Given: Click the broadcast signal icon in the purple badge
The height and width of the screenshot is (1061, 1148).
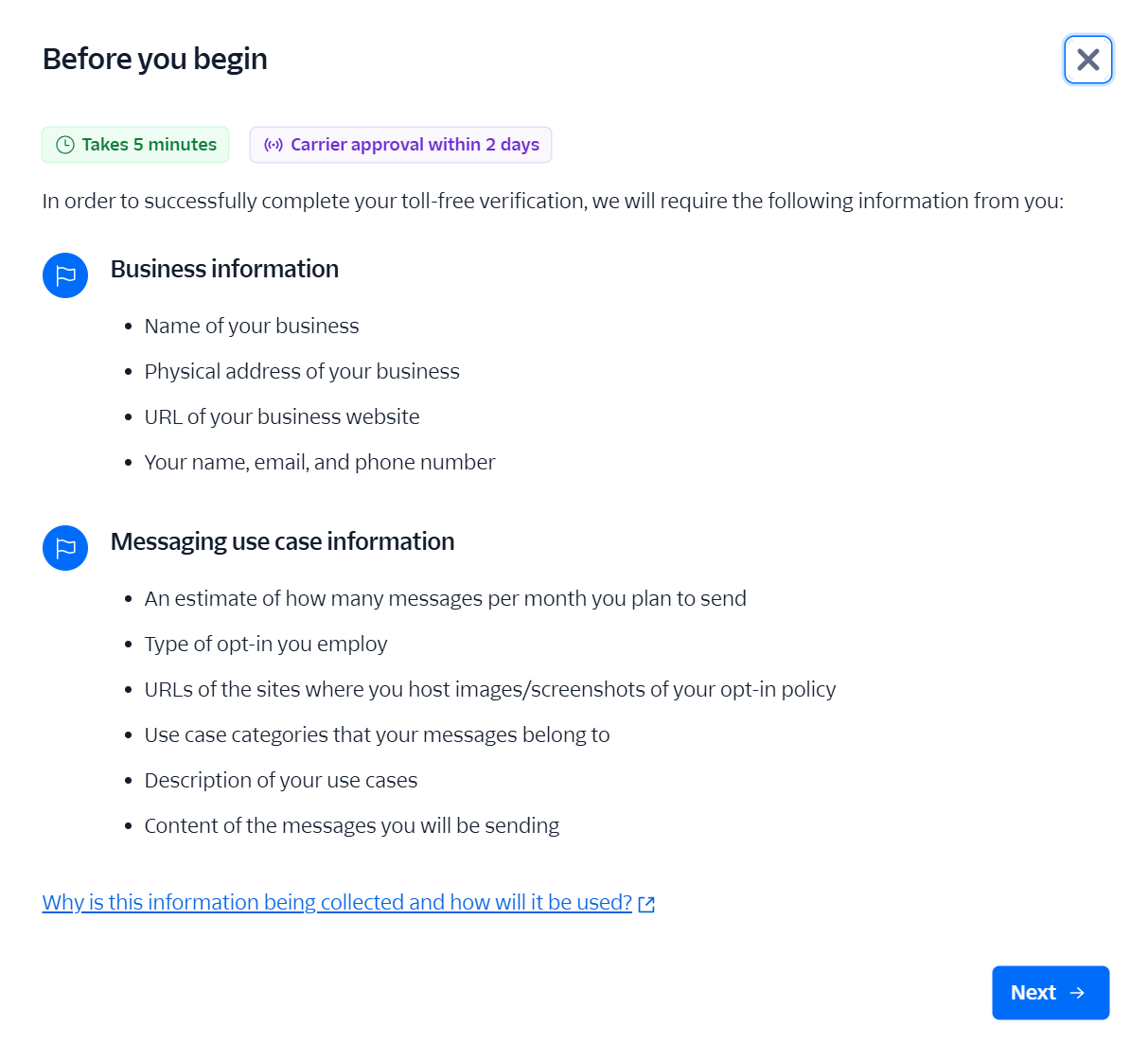Looking at the screenshot, I should pos(273,144).
